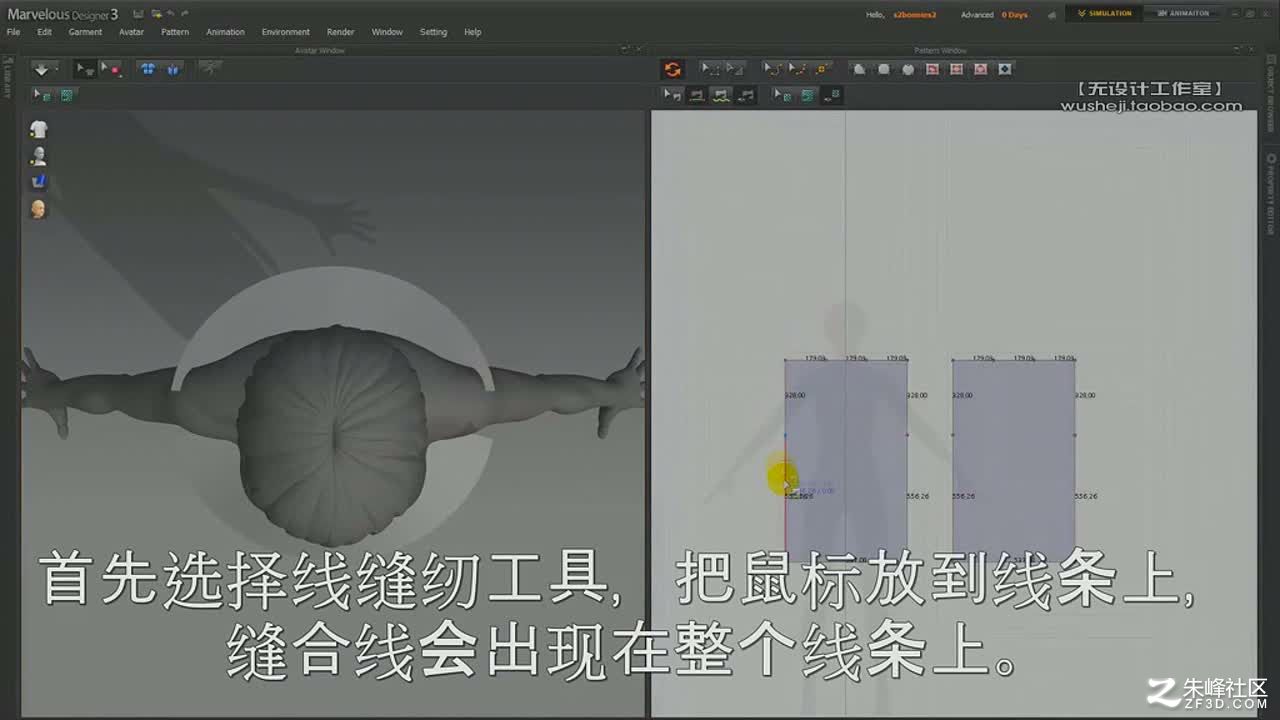Viewport: 1280px width, 720px height.
Task: Select the Internal Polygon/Line tool
Action: pyautogui.click(x=932, y=69)
